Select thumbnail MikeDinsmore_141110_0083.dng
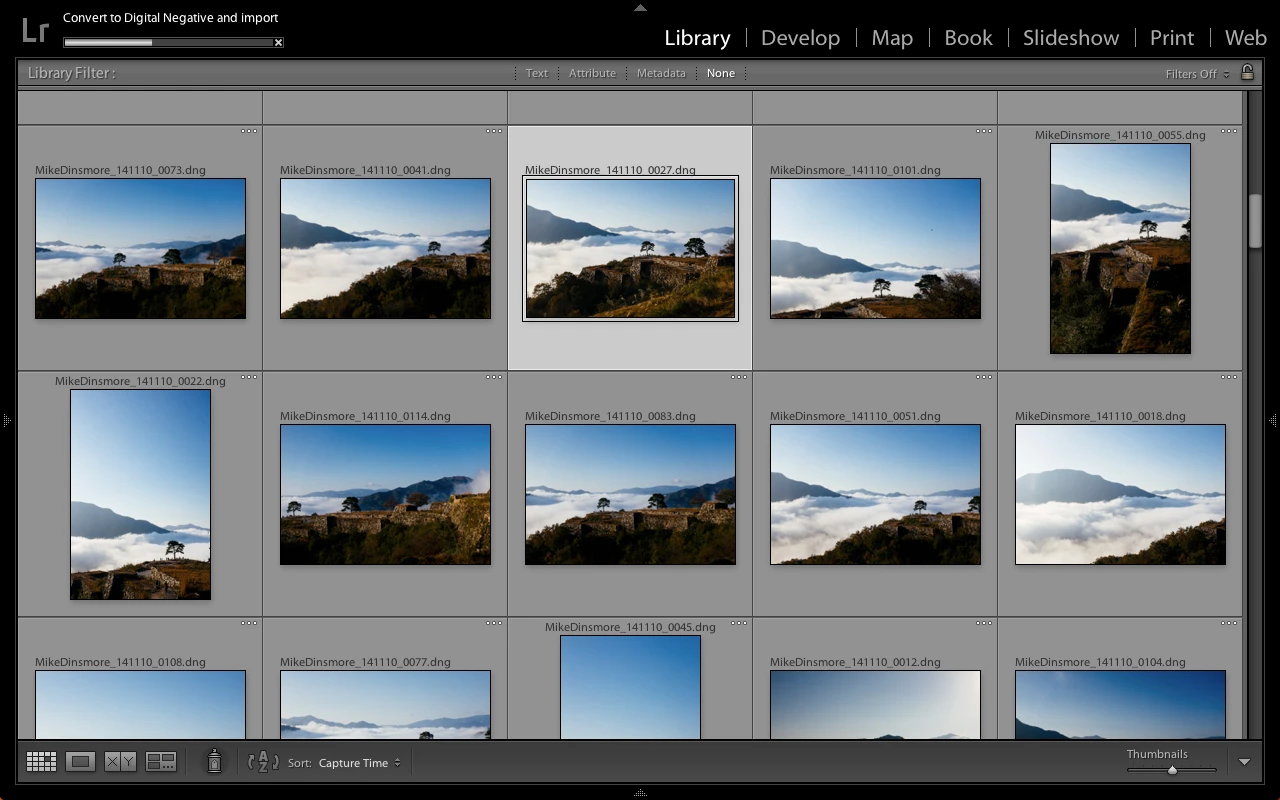Viewport: 1280px width, 800px height. 630,494
